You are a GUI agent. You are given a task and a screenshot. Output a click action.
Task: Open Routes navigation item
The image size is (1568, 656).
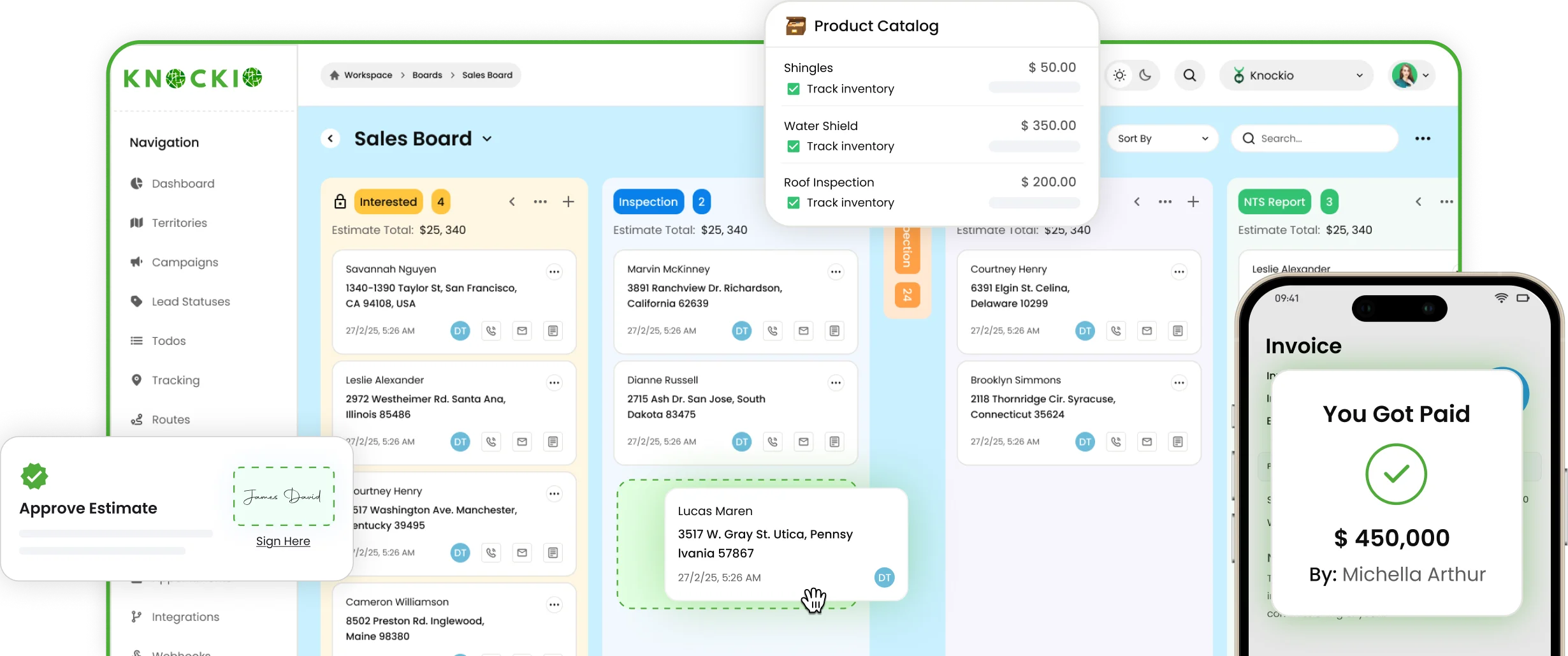coord(160,419)
